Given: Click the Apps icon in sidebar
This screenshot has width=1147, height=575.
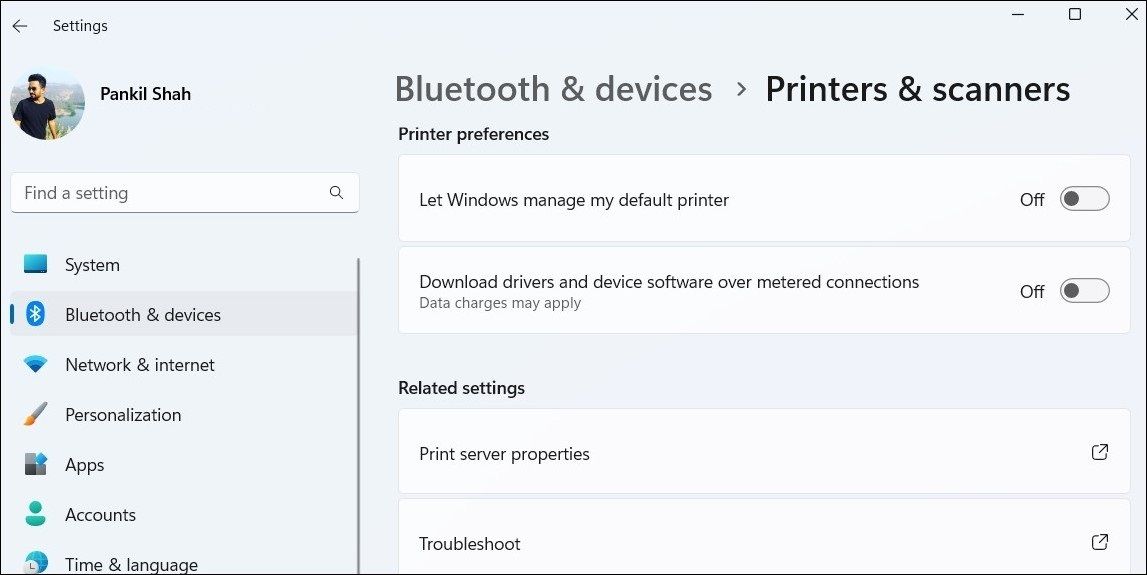Looking at the screenshot, I should 36,465.
